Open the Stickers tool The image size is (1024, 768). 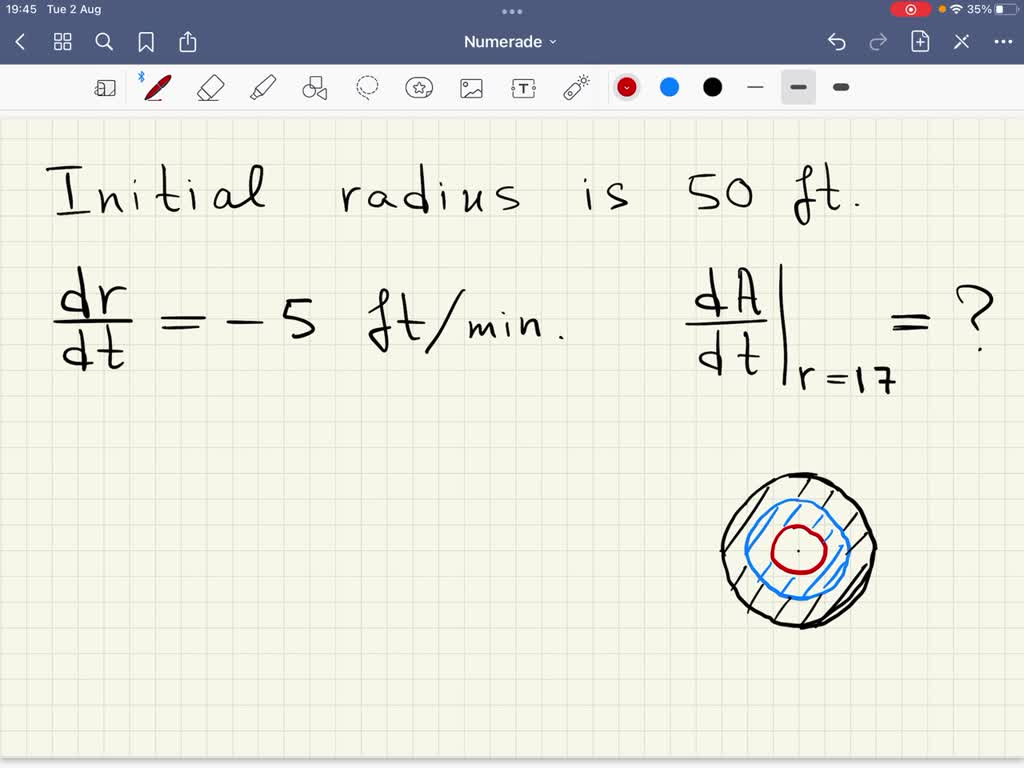(x=419, y=87)
